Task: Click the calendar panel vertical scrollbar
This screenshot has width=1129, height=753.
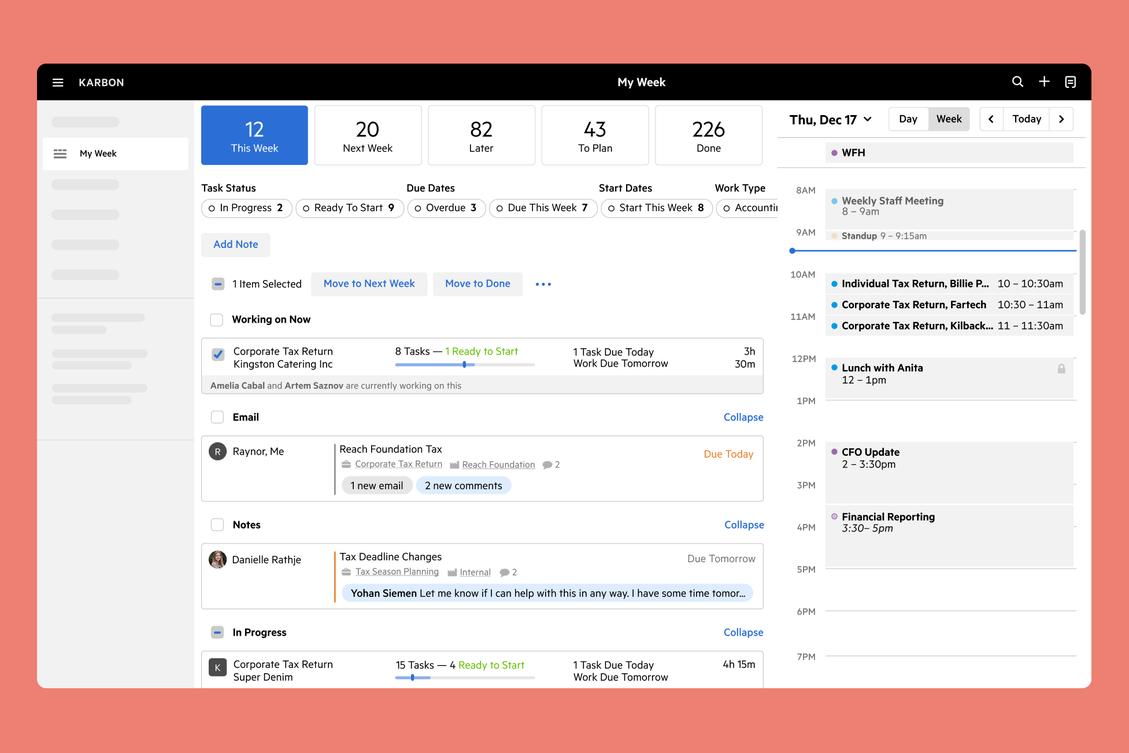Action: (1082, 272)
